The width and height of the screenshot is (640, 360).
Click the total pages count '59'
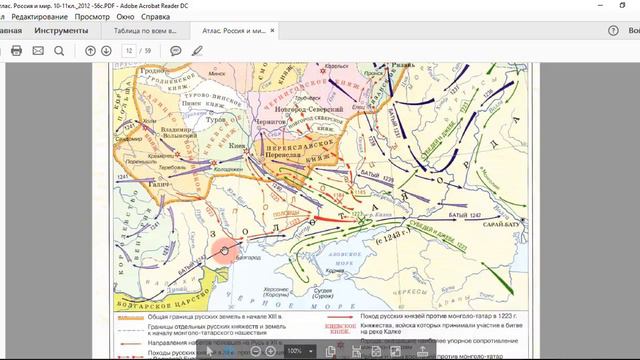click(148, 51)
